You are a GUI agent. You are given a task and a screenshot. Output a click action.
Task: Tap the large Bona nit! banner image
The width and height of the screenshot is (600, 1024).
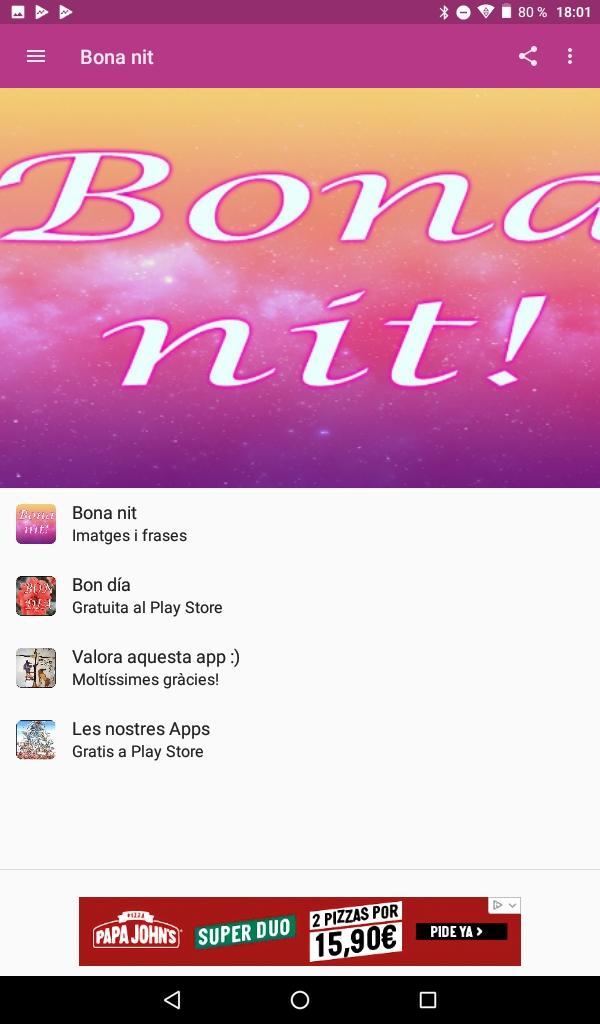click(x=300, y=287)
